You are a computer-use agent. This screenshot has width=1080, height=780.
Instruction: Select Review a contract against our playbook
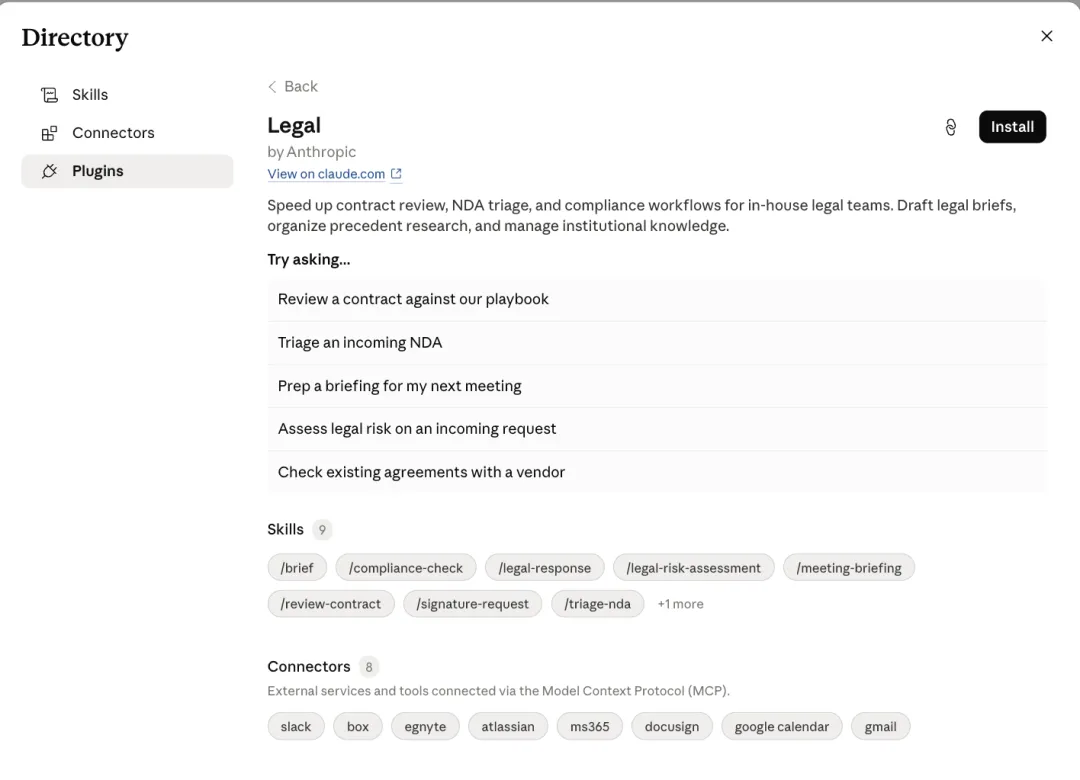[656, 299]
